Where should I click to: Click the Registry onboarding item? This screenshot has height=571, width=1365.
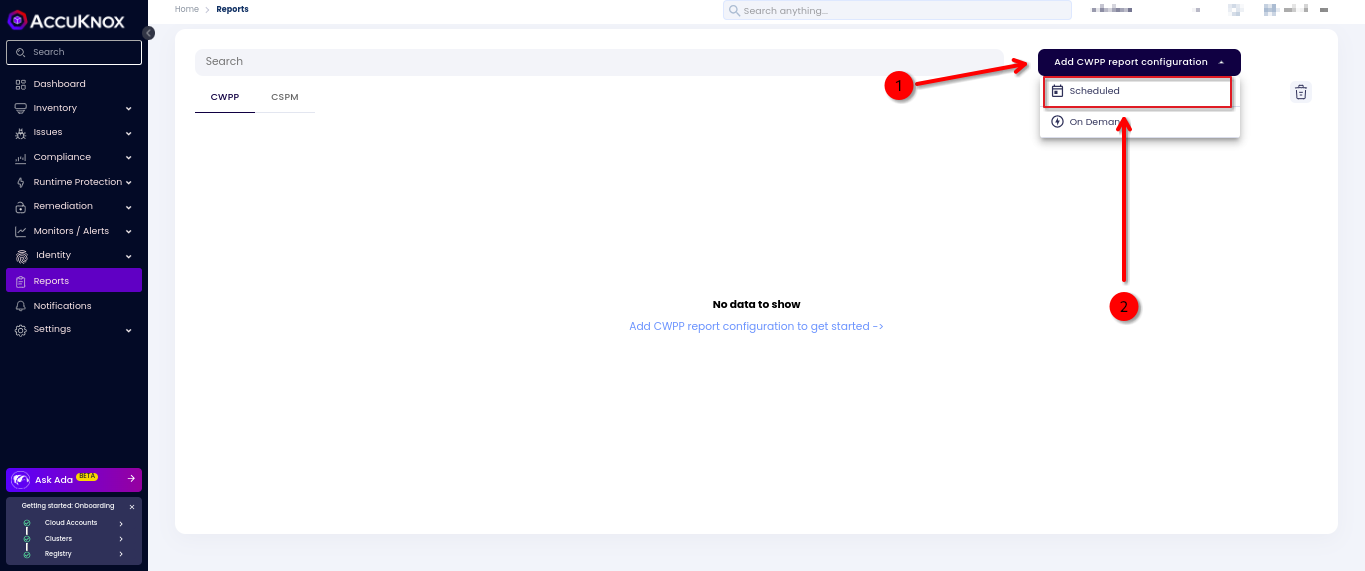click(74, 554)
